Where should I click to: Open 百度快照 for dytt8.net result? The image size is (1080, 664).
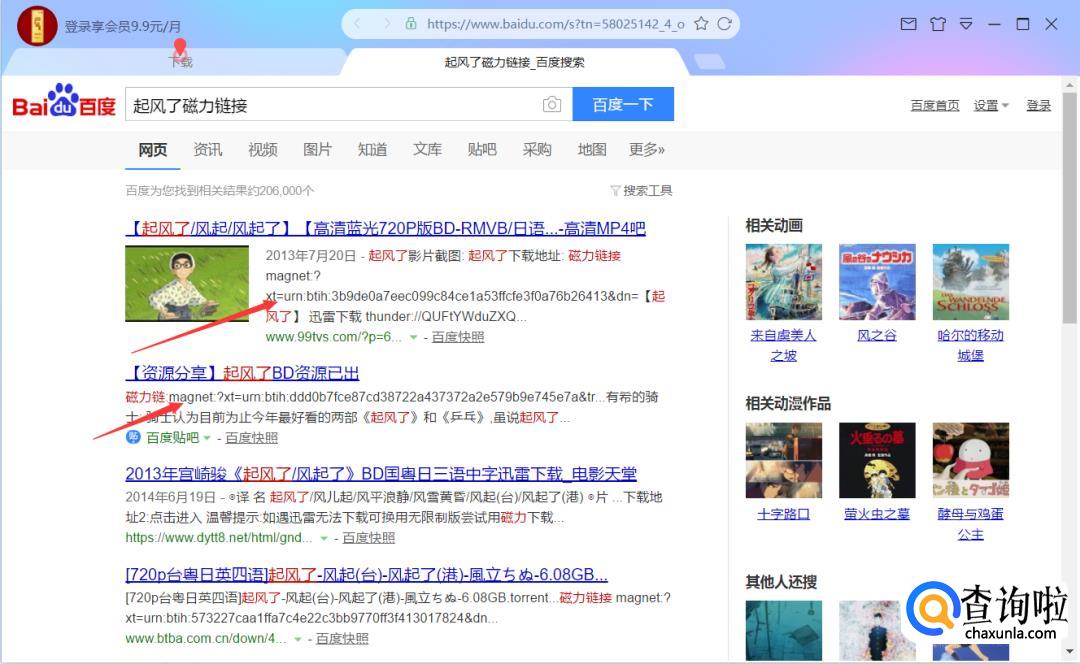point(368,537)
